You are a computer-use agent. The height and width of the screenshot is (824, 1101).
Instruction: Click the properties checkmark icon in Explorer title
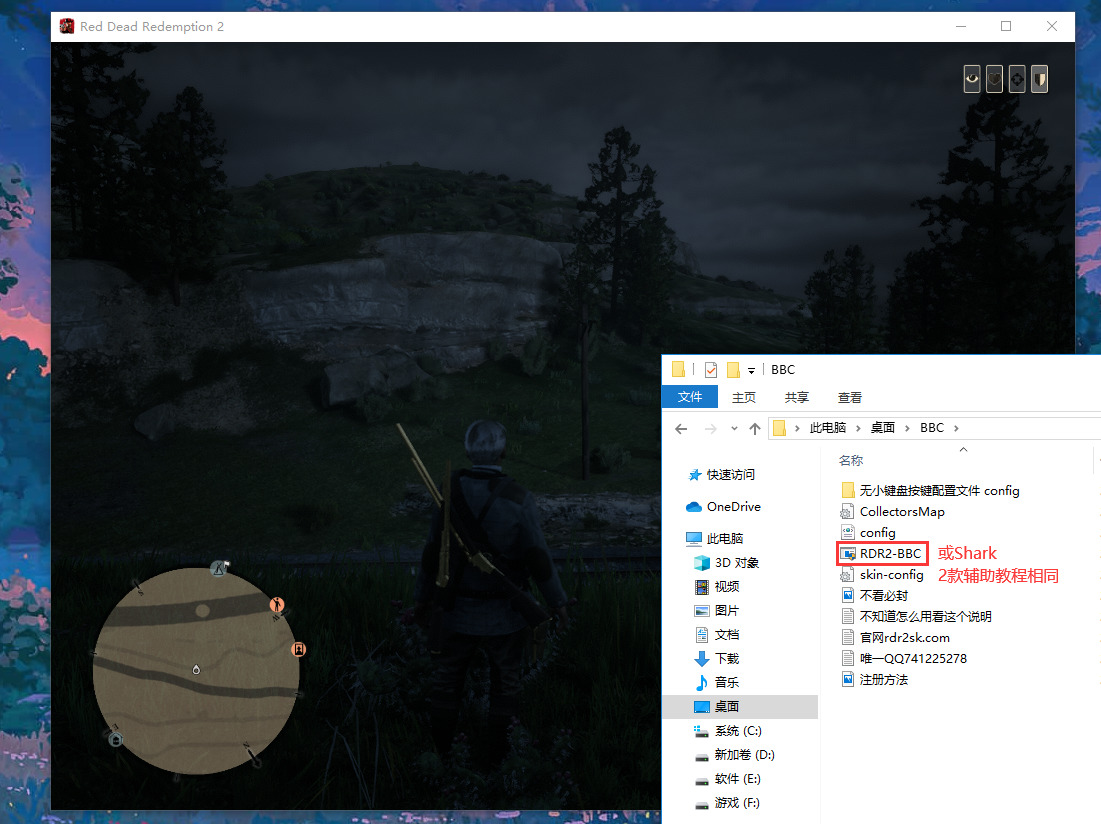point(711,369)
